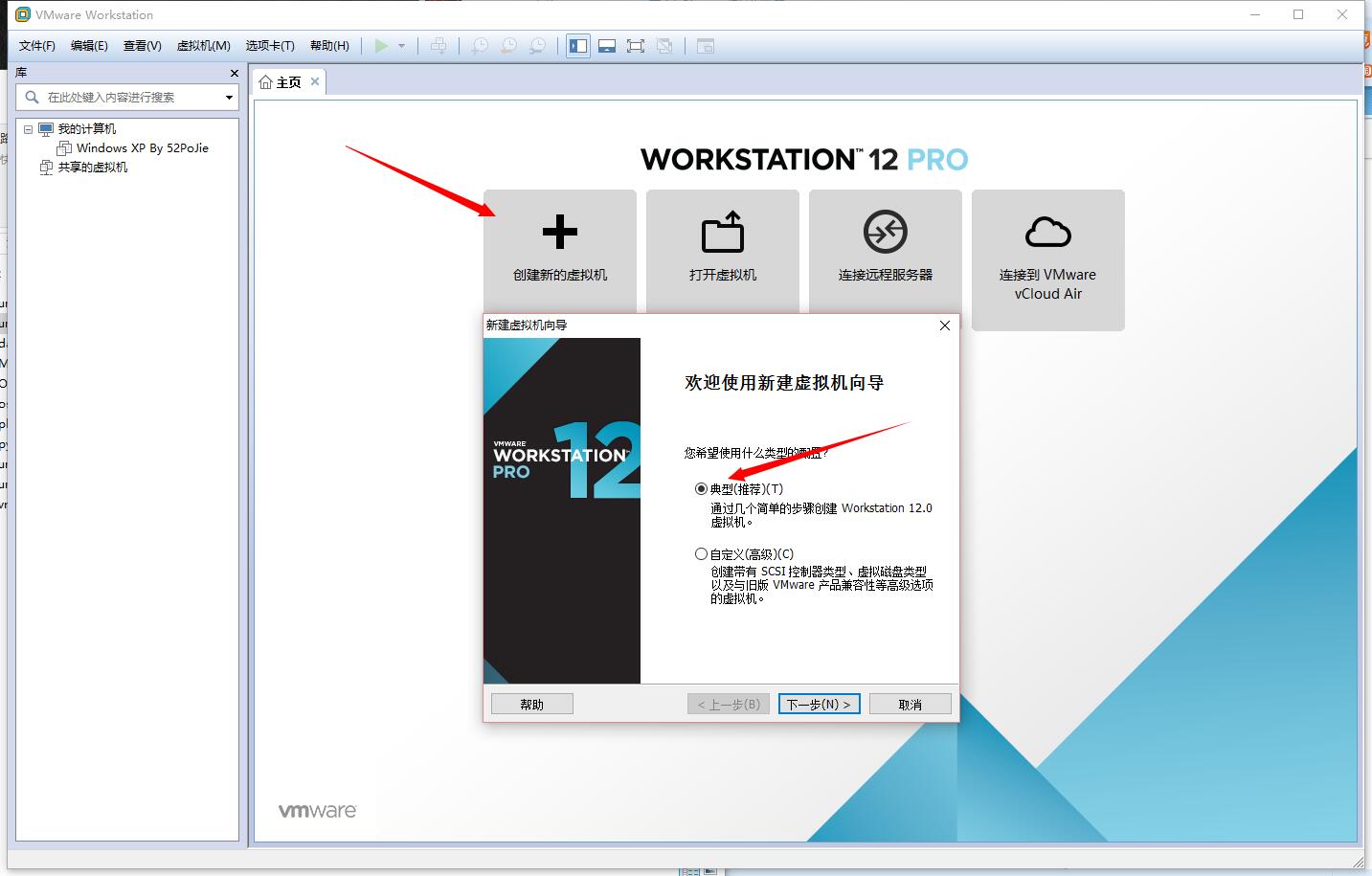The image size is (1372, 876).
Task: Open the 虚拟机(M) menu
Action: pyautogui.click(x=204, y=46)
